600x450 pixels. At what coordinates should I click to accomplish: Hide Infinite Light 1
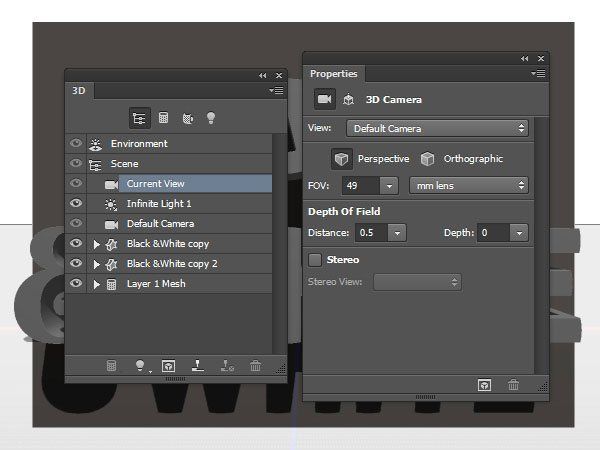76,203
